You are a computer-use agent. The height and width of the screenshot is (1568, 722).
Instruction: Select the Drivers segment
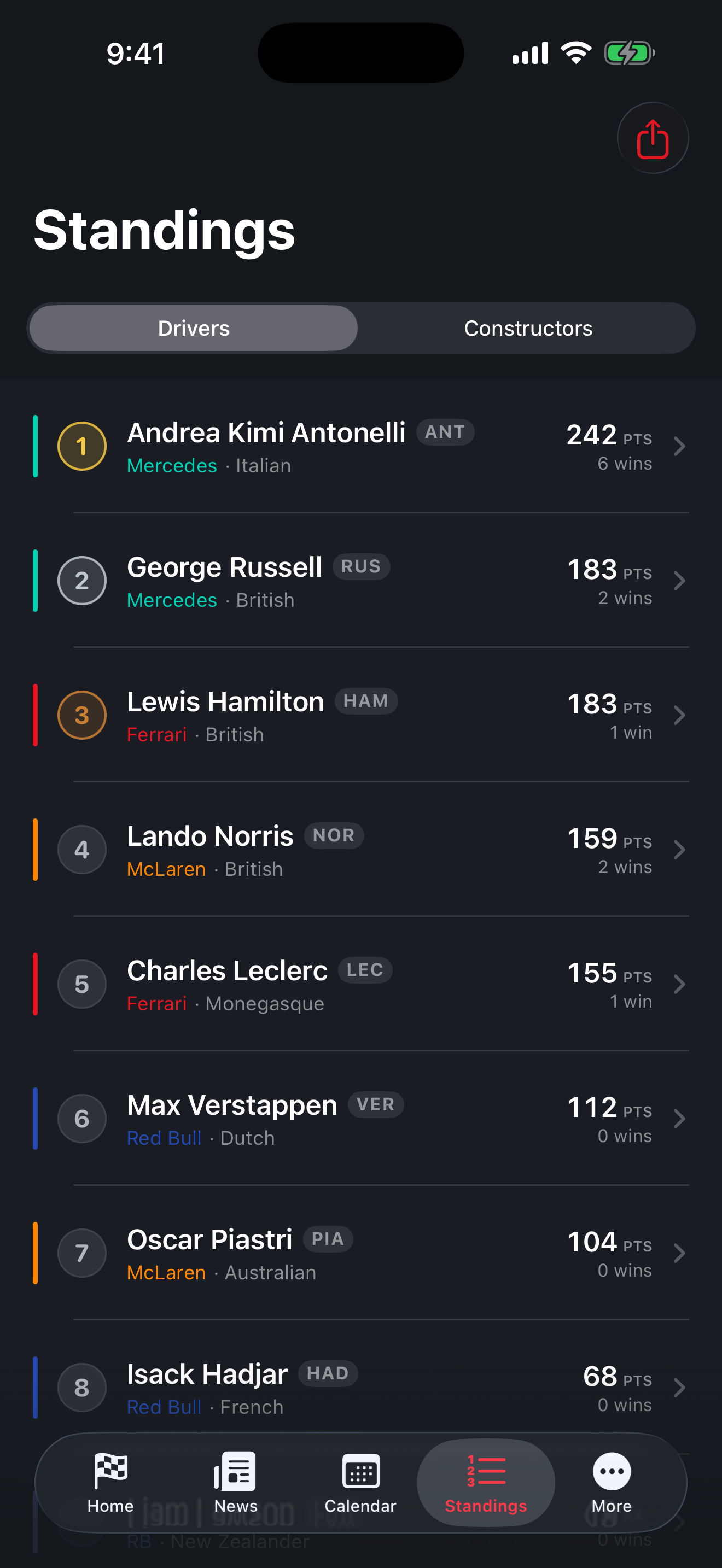[194, 328]
